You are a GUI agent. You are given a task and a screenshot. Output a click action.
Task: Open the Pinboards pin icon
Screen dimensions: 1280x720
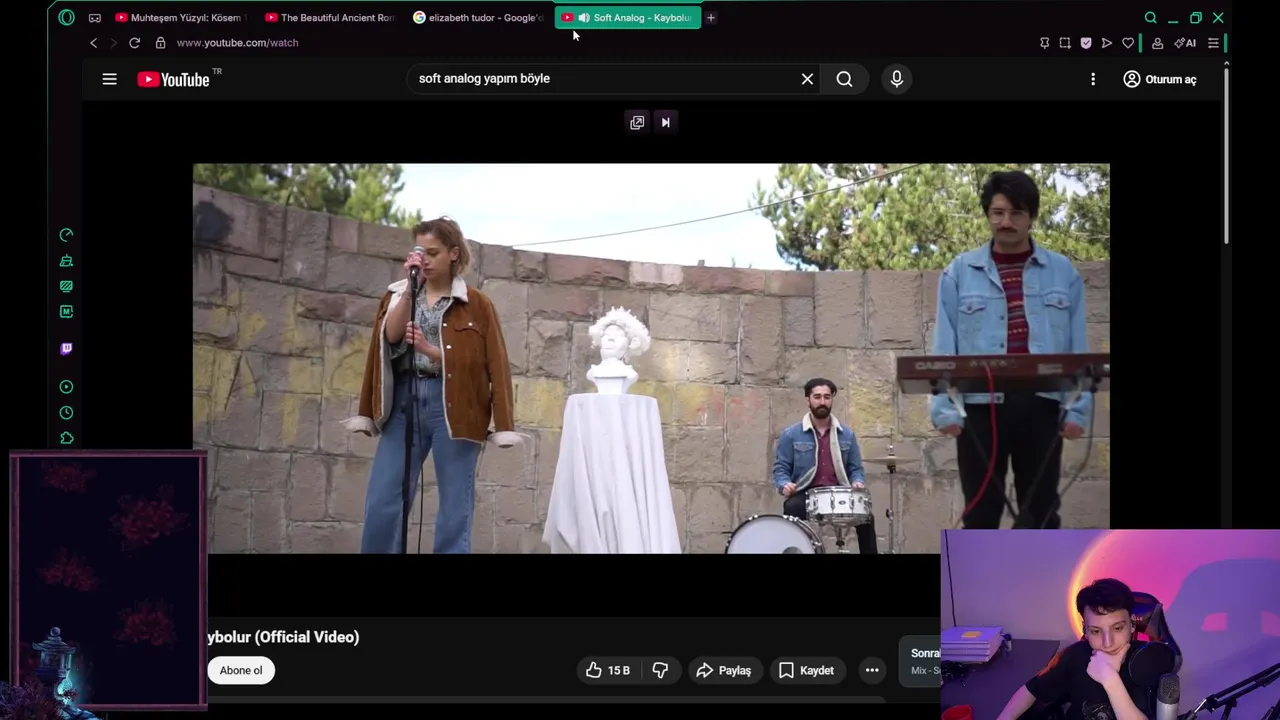pos(1044,43)
